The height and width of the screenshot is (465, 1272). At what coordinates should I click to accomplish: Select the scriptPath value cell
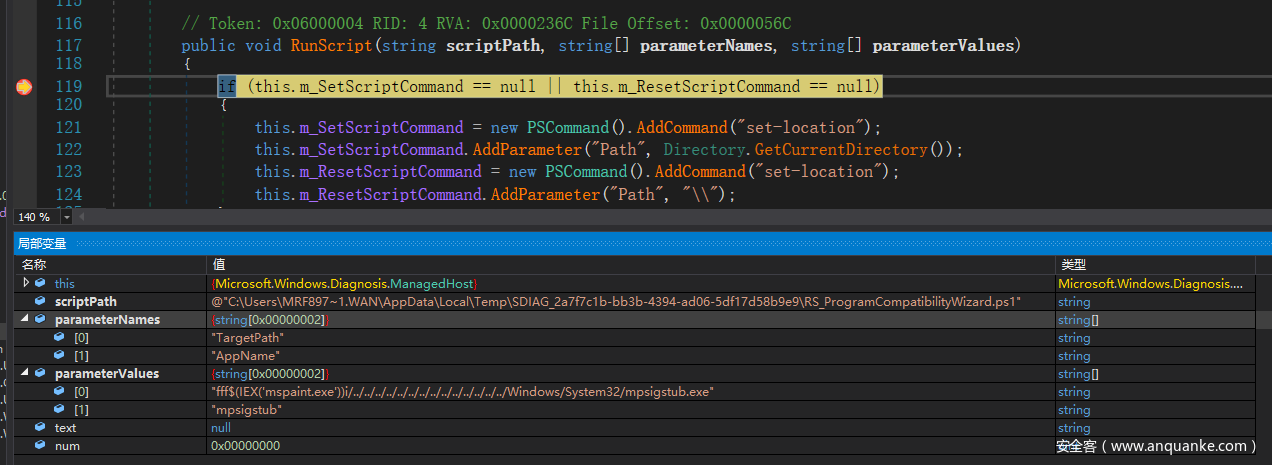[615, 302]
